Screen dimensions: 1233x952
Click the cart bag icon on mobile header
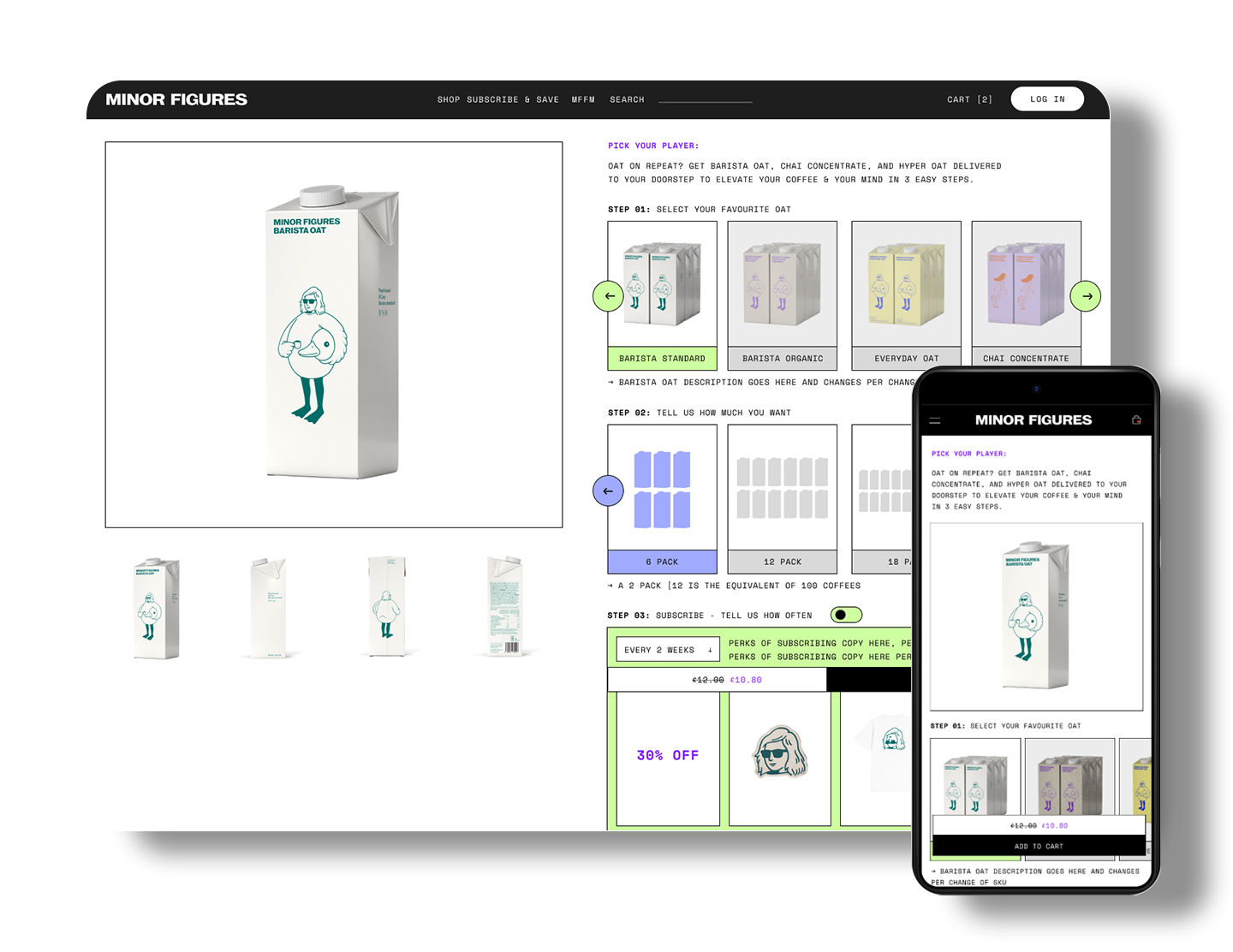click(1137, 420)
